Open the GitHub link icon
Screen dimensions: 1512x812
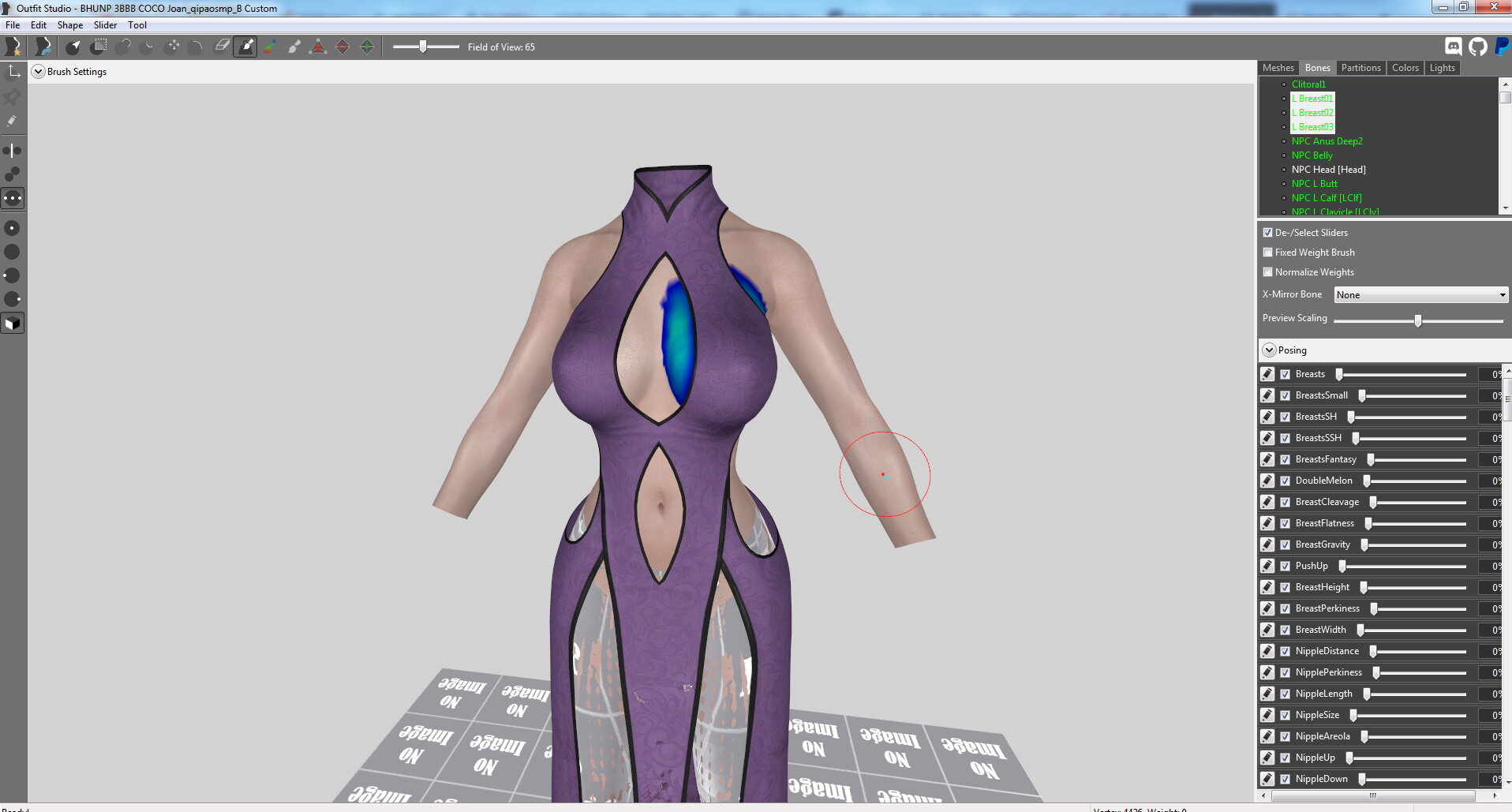coord(1478,47)
